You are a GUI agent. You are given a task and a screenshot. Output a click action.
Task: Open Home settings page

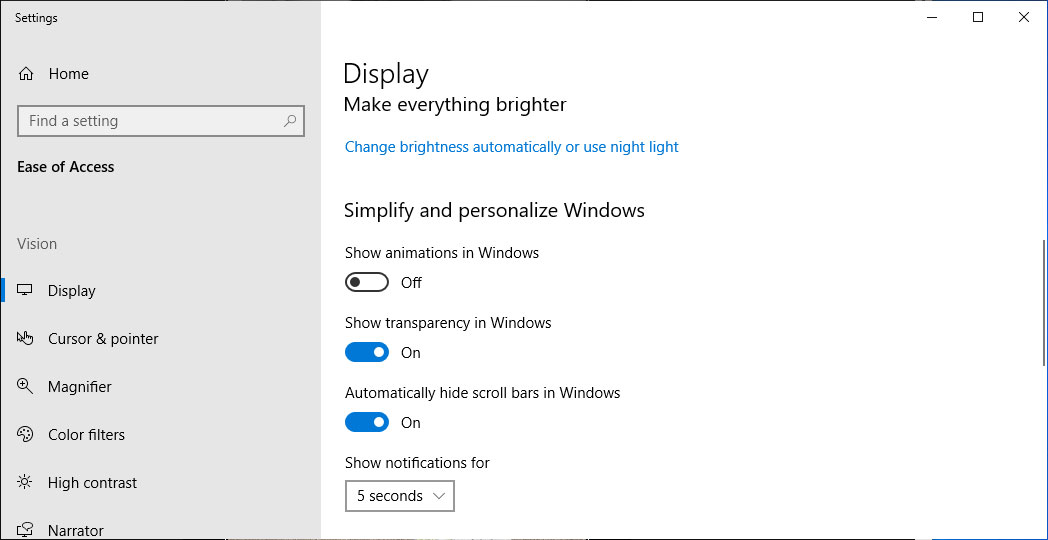click(68, 74)
